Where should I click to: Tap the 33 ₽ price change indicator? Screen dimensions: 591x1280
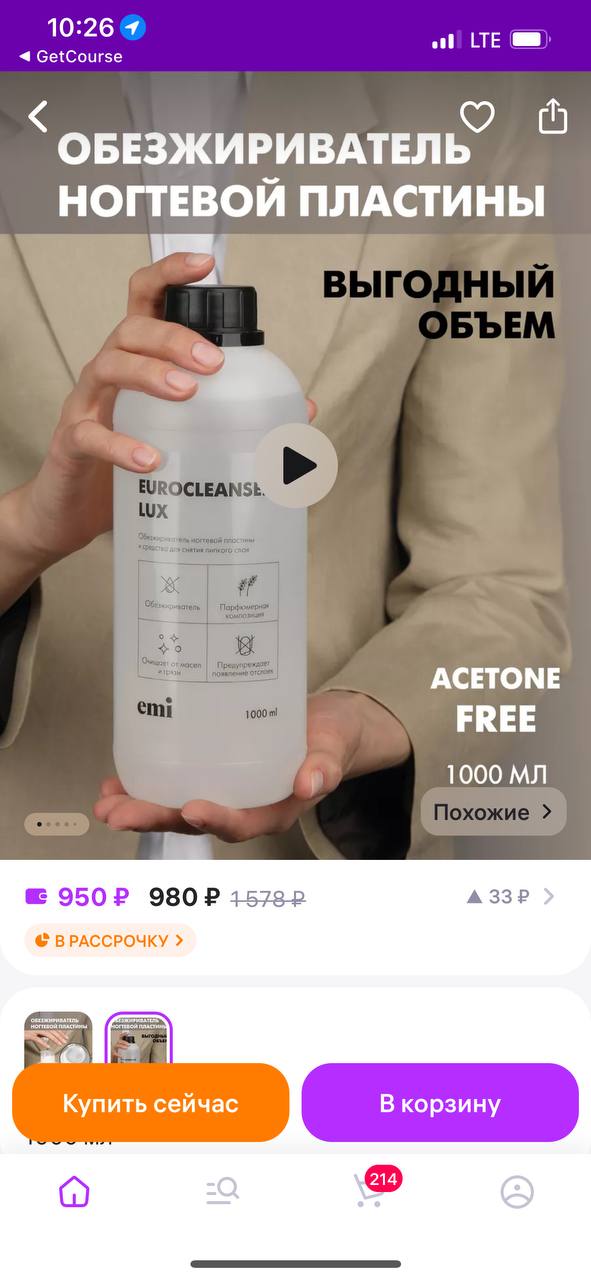click(498, 897)
